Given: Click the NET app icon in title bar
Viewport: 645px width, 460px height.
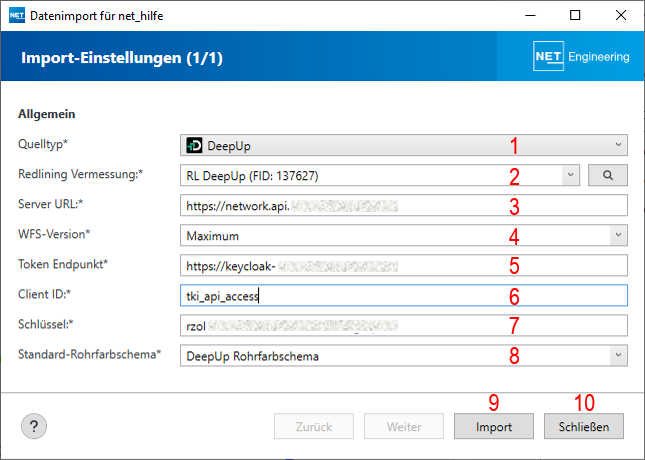Looking at the screenshot, I should (x=16, y=15).
